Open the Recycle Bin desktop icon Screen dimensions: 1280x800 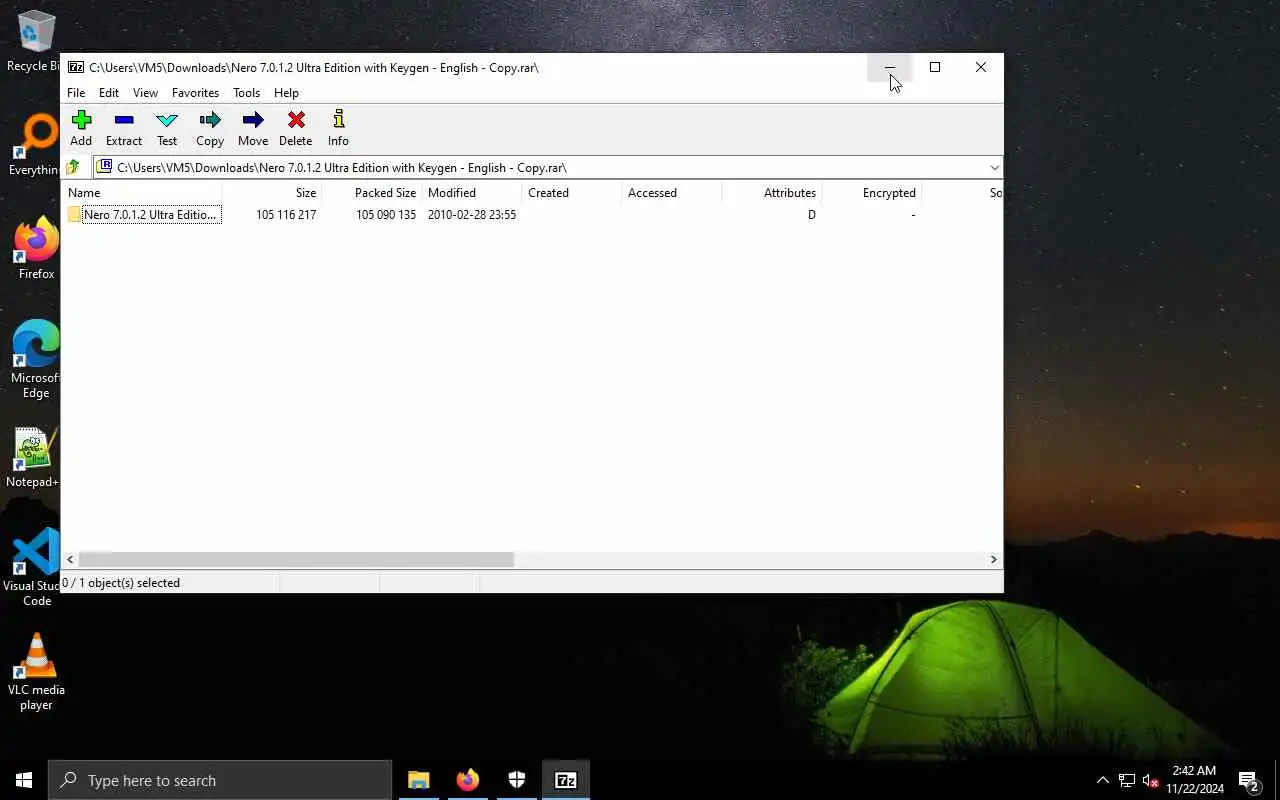[x=36, y=42]
